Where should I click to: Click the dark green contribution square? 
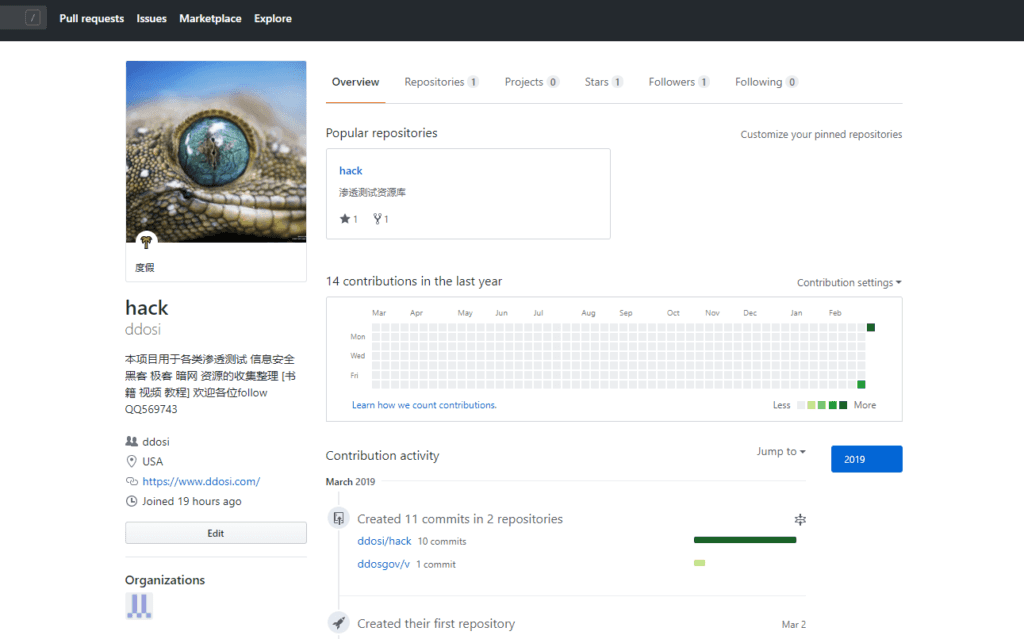(x=871, y=328)
